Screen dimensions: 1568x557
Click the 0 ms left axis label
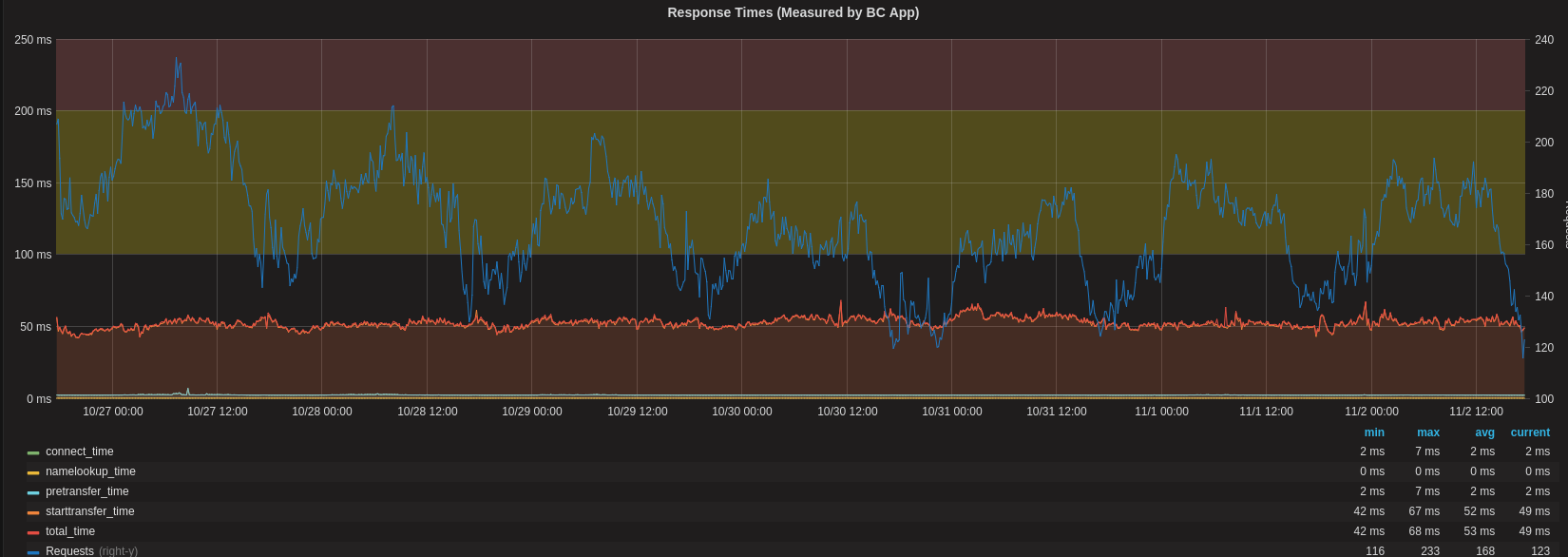39,399
